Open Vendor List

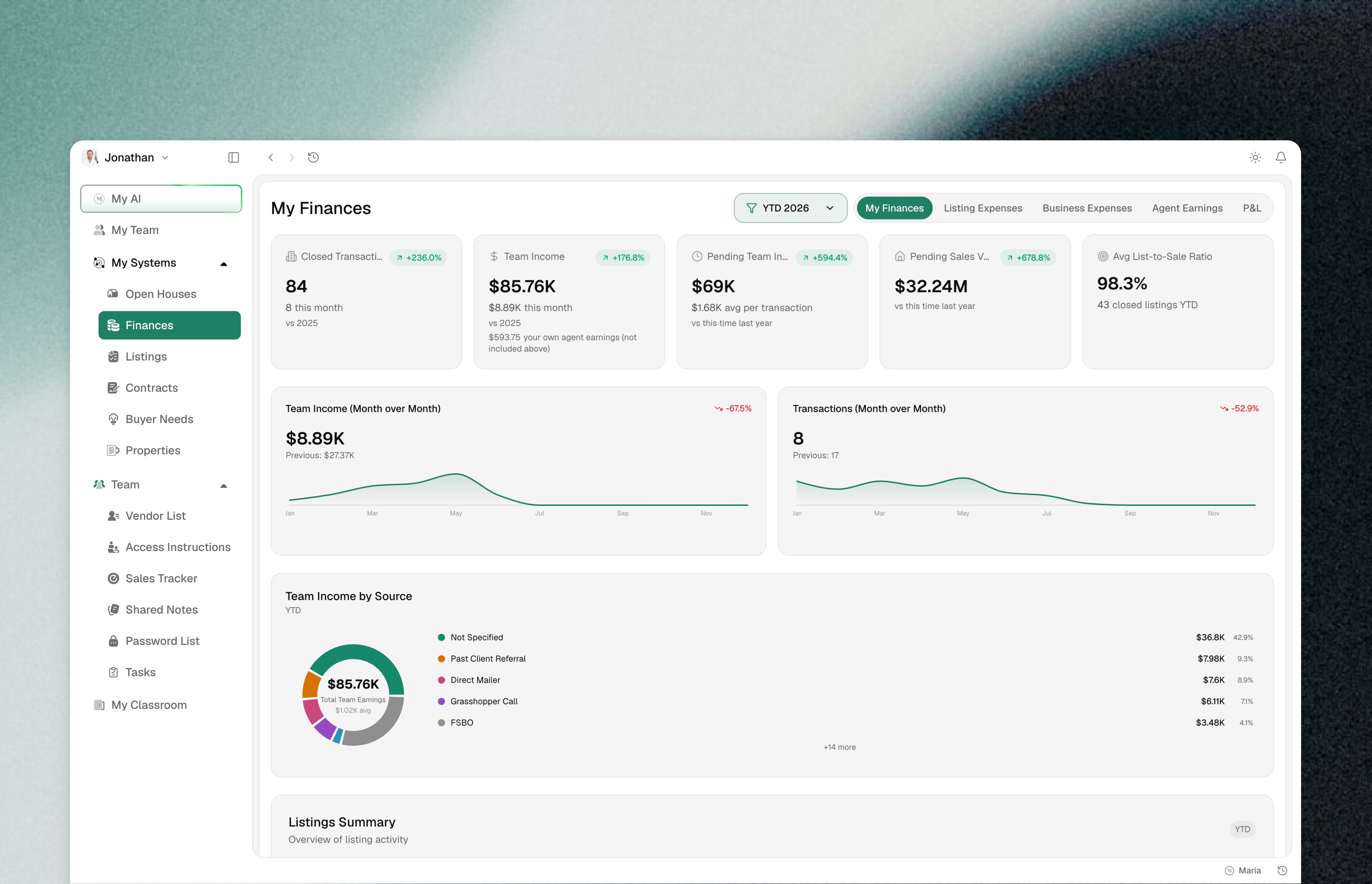coord(169,516)
